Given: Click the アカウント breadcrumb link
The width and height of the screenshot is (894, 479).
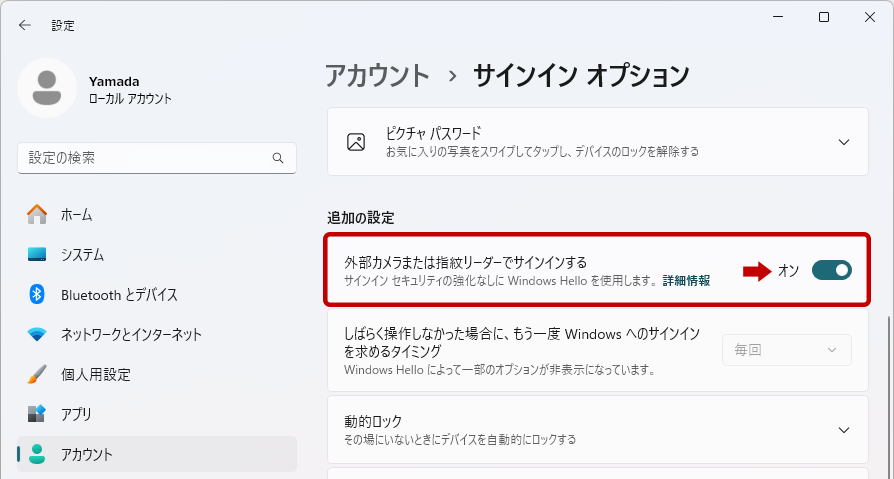Looking at the screenshot, I should (377, 75).
